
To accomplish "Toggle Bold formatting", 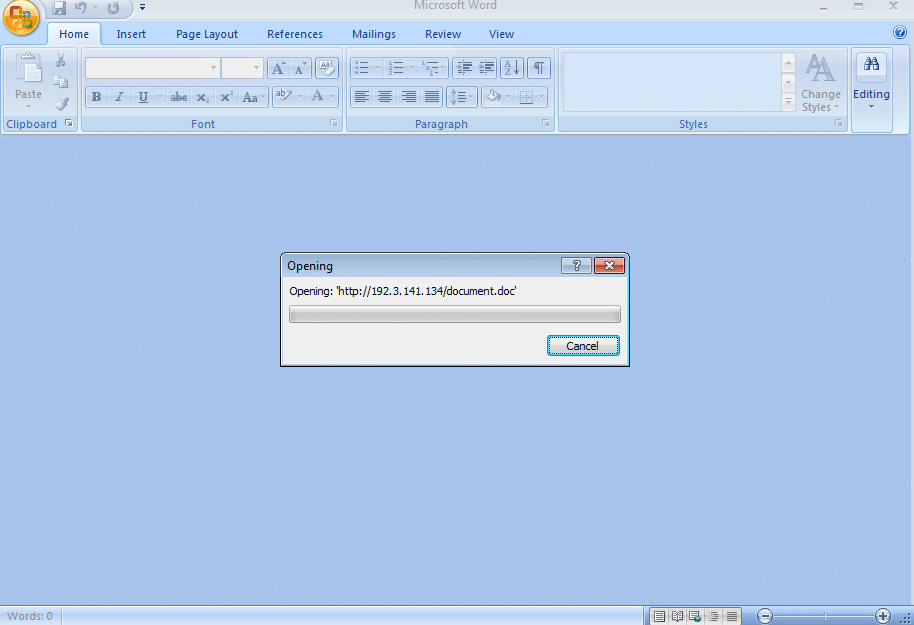I will [96, 97].
